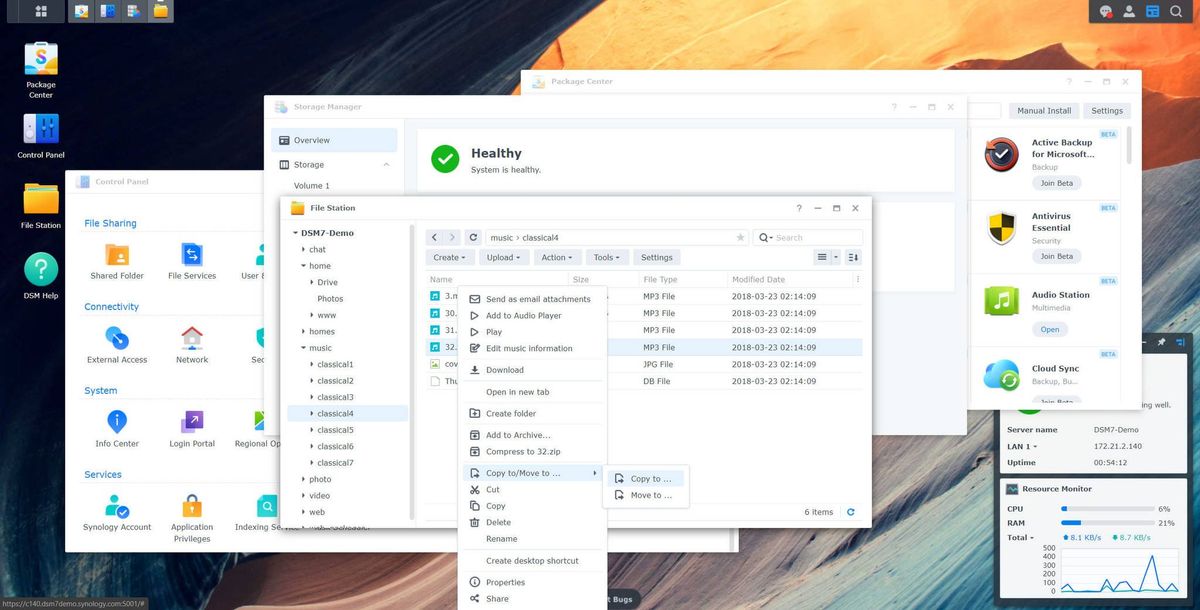The width and height of the screenshot is (1200, 610).
Task: Open Package Center desktop icon
Action: tap(41, 68)
